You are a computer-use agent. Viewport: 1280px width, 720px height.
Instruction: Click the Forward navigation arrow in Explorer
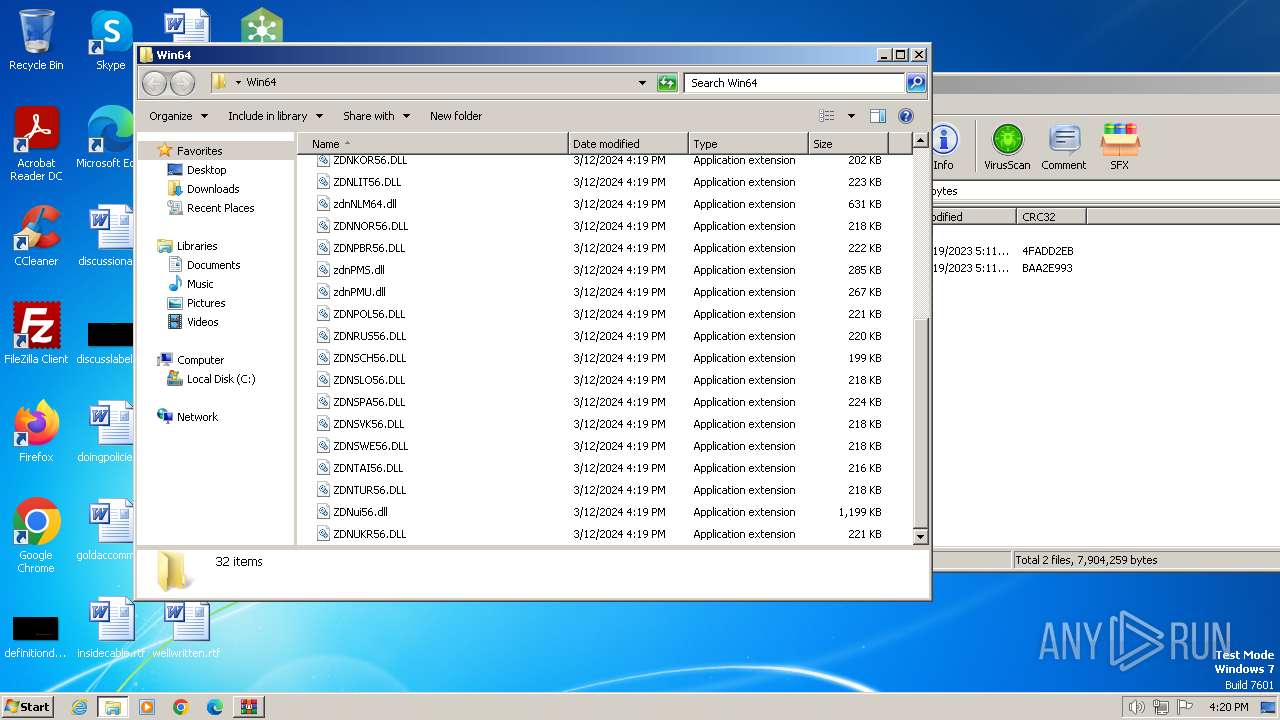pyautogui.click(x=182, y=83)
